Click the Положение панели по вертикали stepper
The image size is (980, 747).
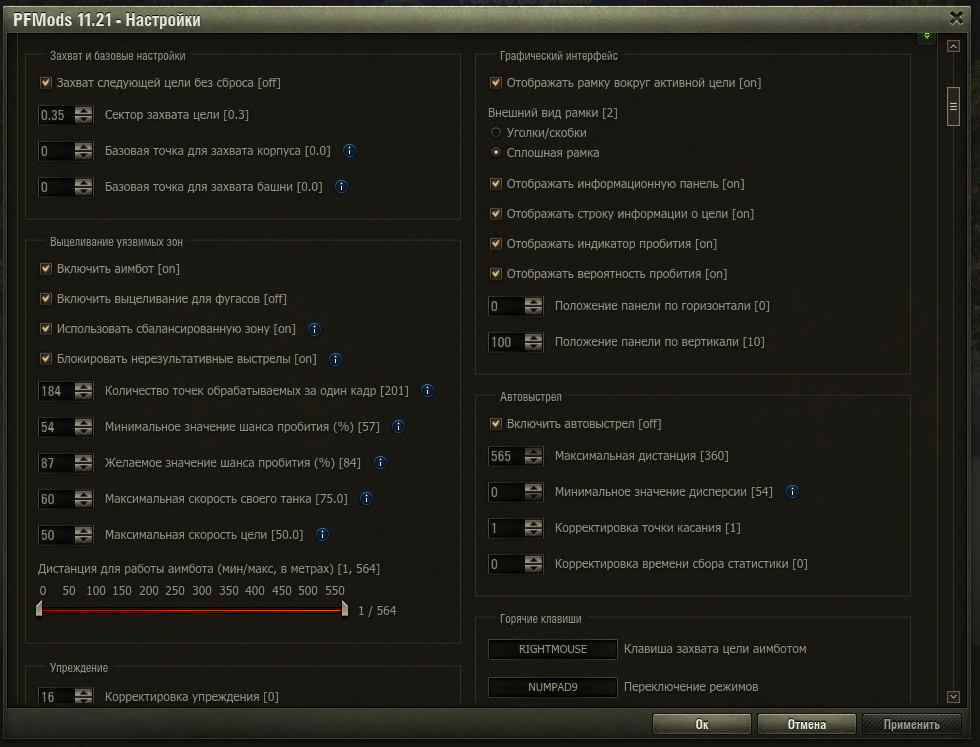pos(533,342)
